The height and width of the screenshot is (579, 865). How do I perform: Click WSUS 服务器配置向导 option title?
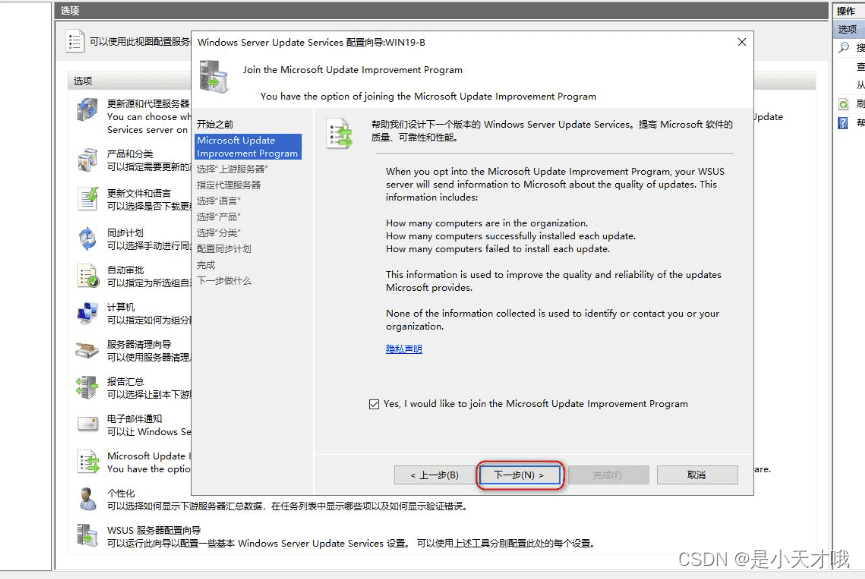point(154,530)
